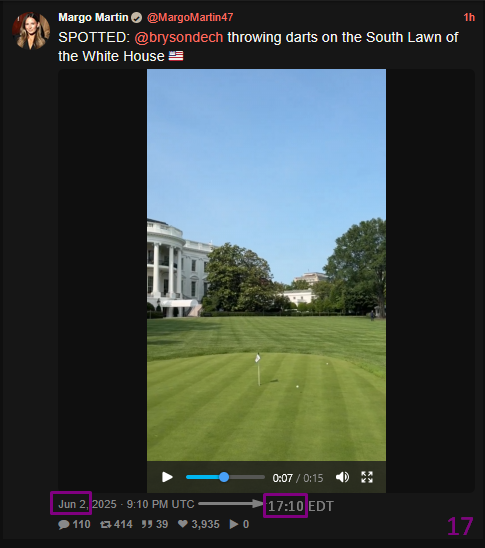Click the verified badge next to Margo Martin
Viewport: 485px width, 548px height.
click(x=137, y=18)
